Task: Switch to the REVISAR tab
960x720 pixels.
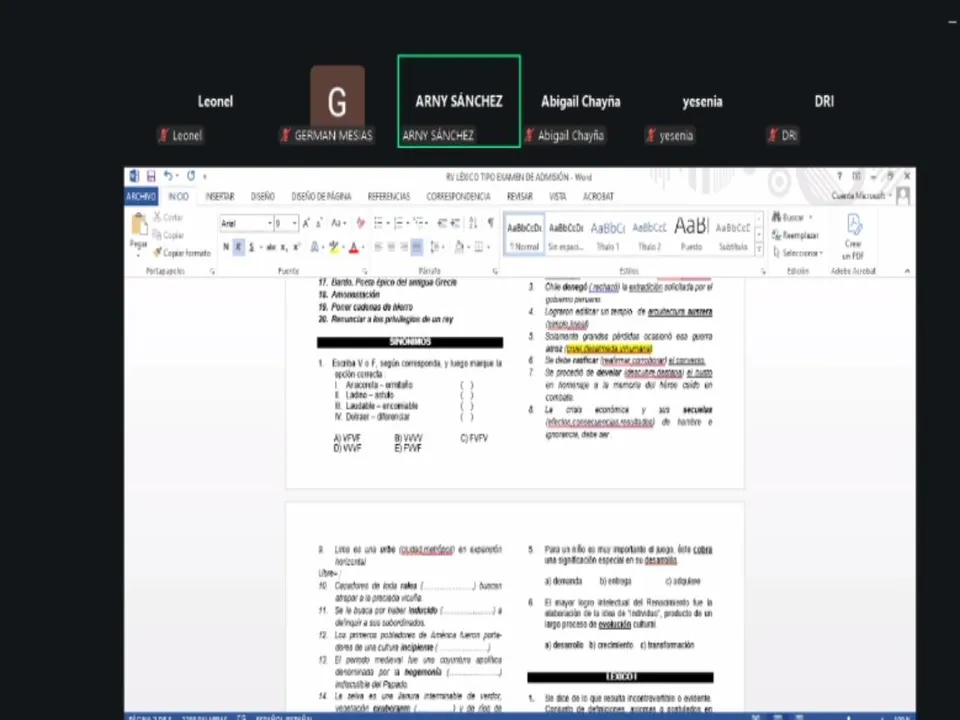Action: pyautogui.click(x=520, y=197)
